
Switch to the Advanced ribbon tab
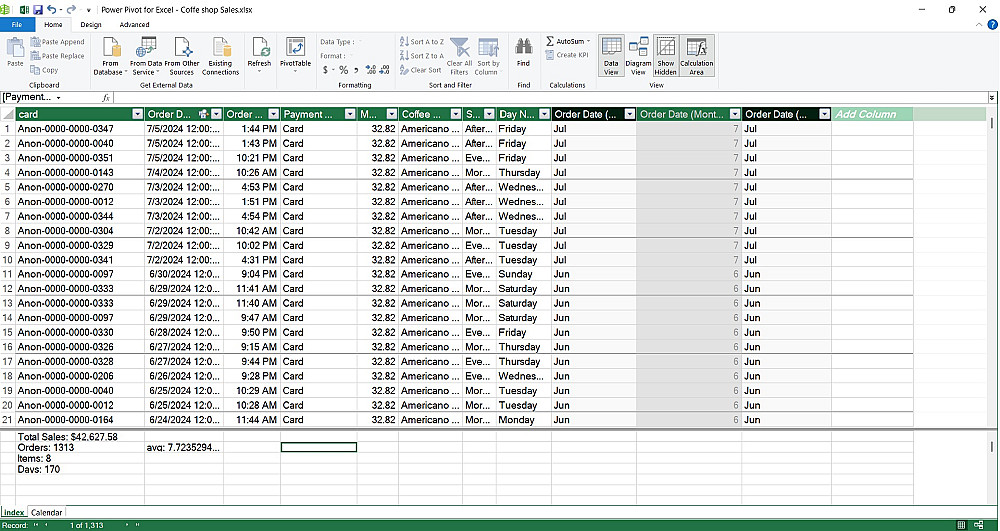134,25
